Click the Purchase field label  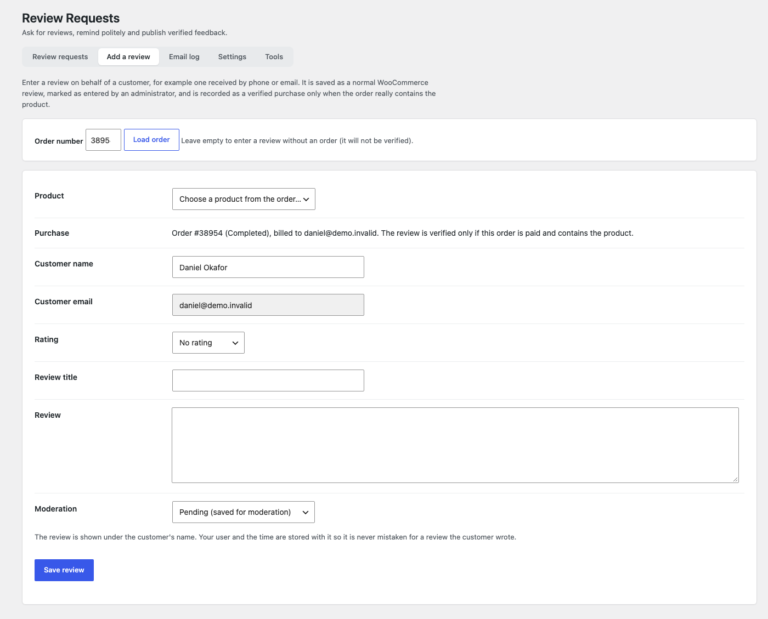(51, 233)
